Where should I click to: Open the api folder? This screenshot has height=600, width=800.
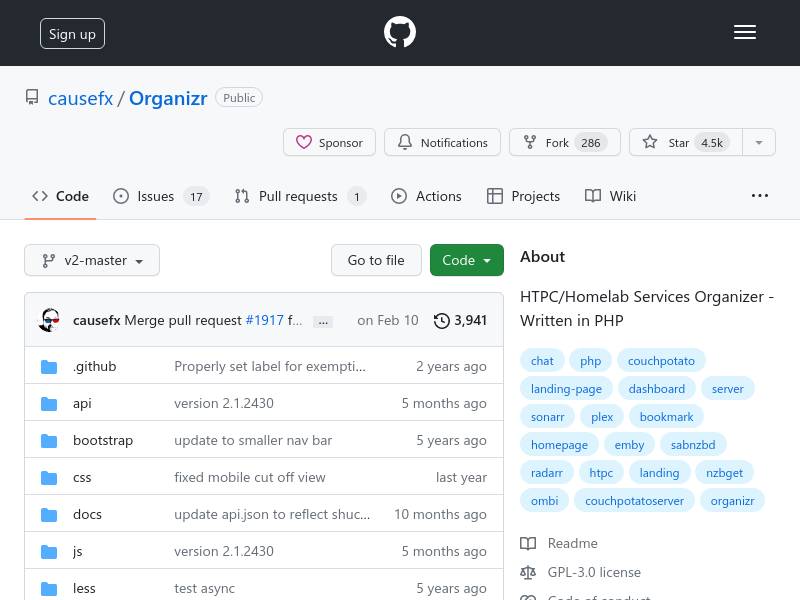tap(82, 404)
